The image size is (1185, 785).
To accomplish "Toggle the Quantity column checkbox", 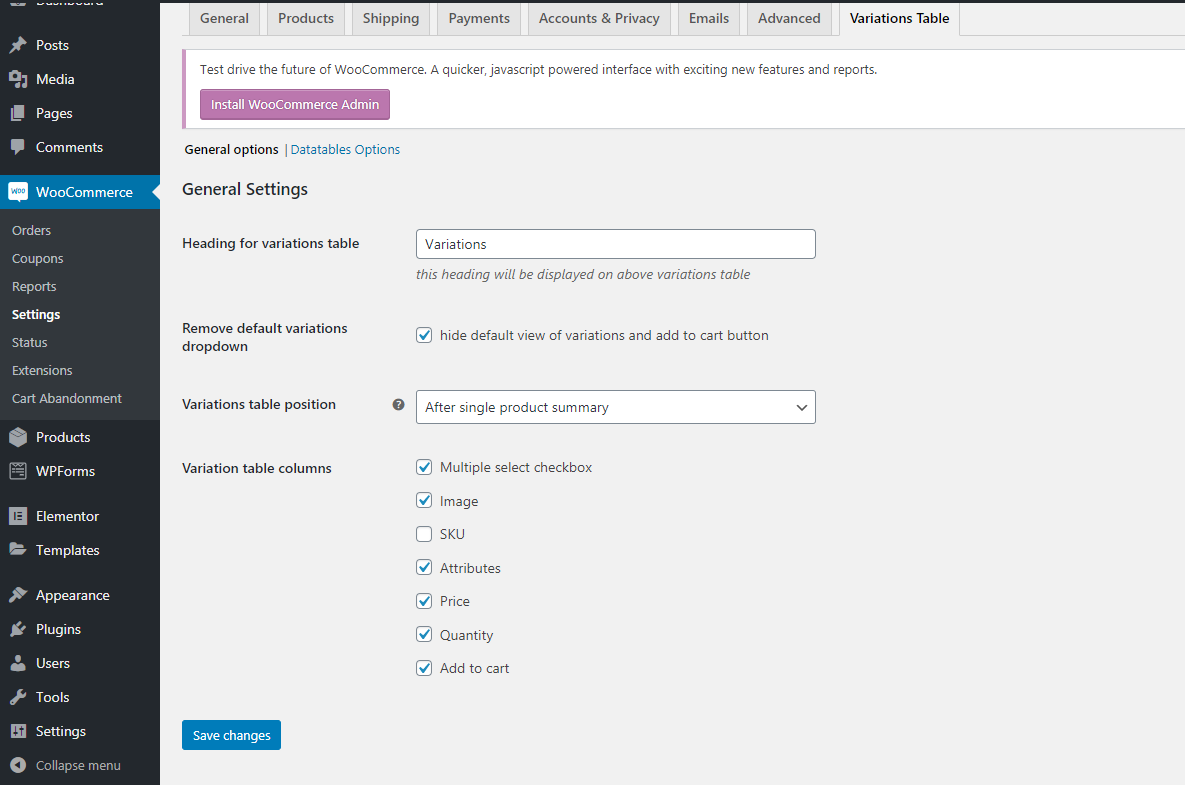I will [x=424, y=635].
